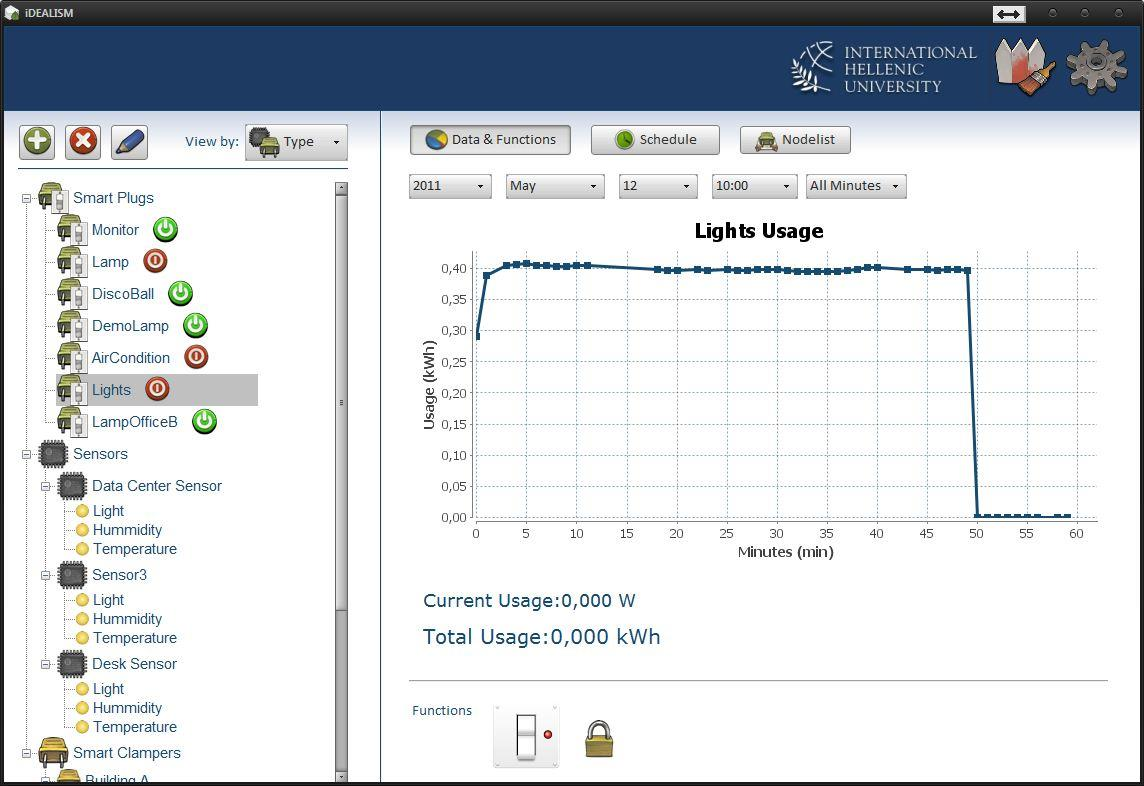Collapse the Sensors tree node

tap(26, 454)
